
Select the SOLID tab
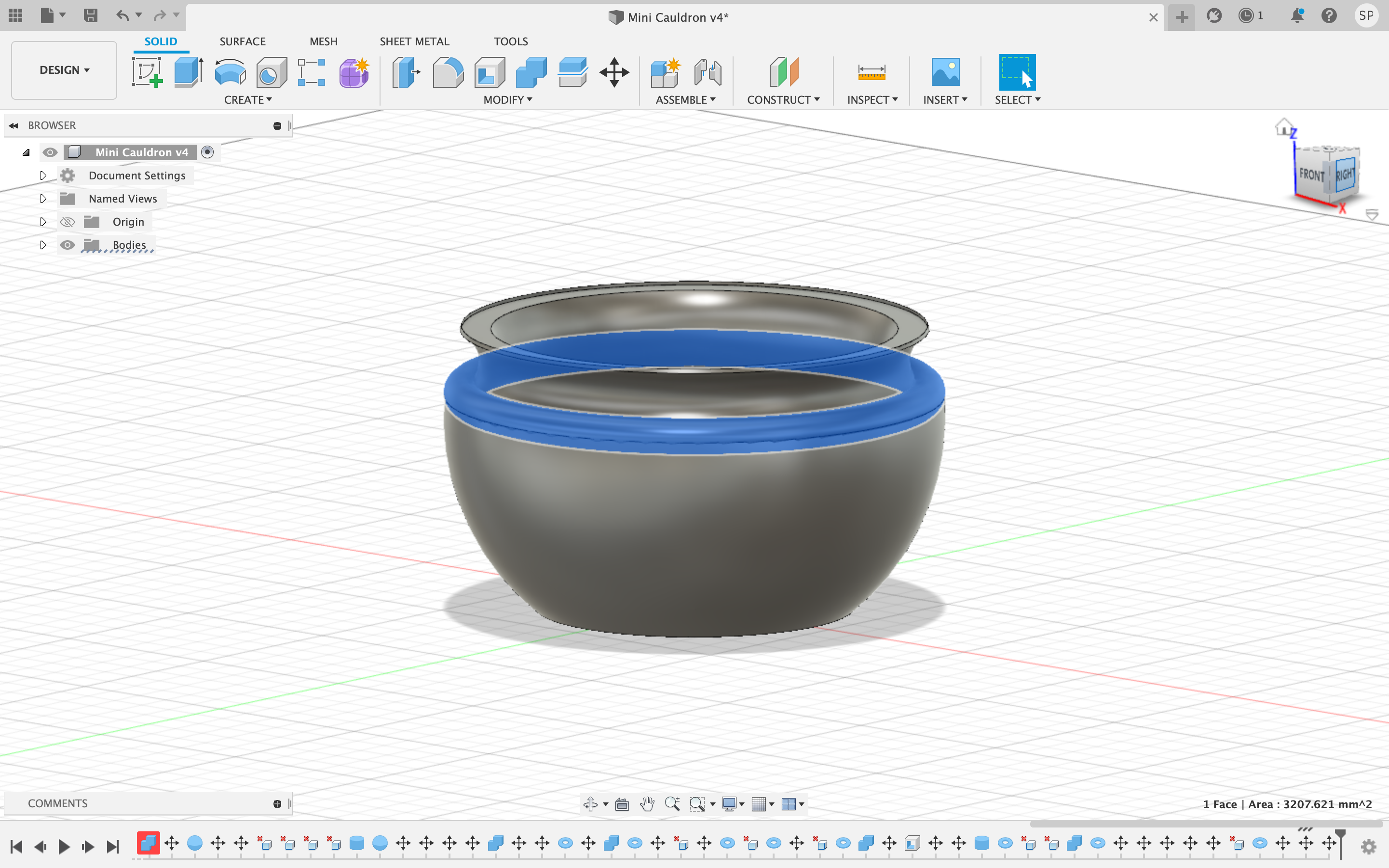[x=161, y=41]
